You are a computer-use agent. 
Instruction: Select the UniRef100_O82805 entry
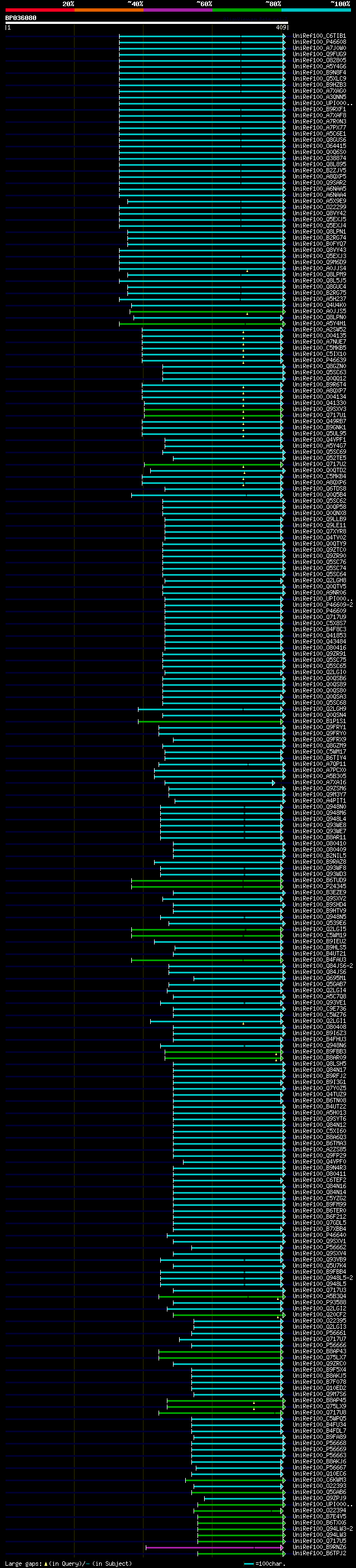click(x=319, y=60)
